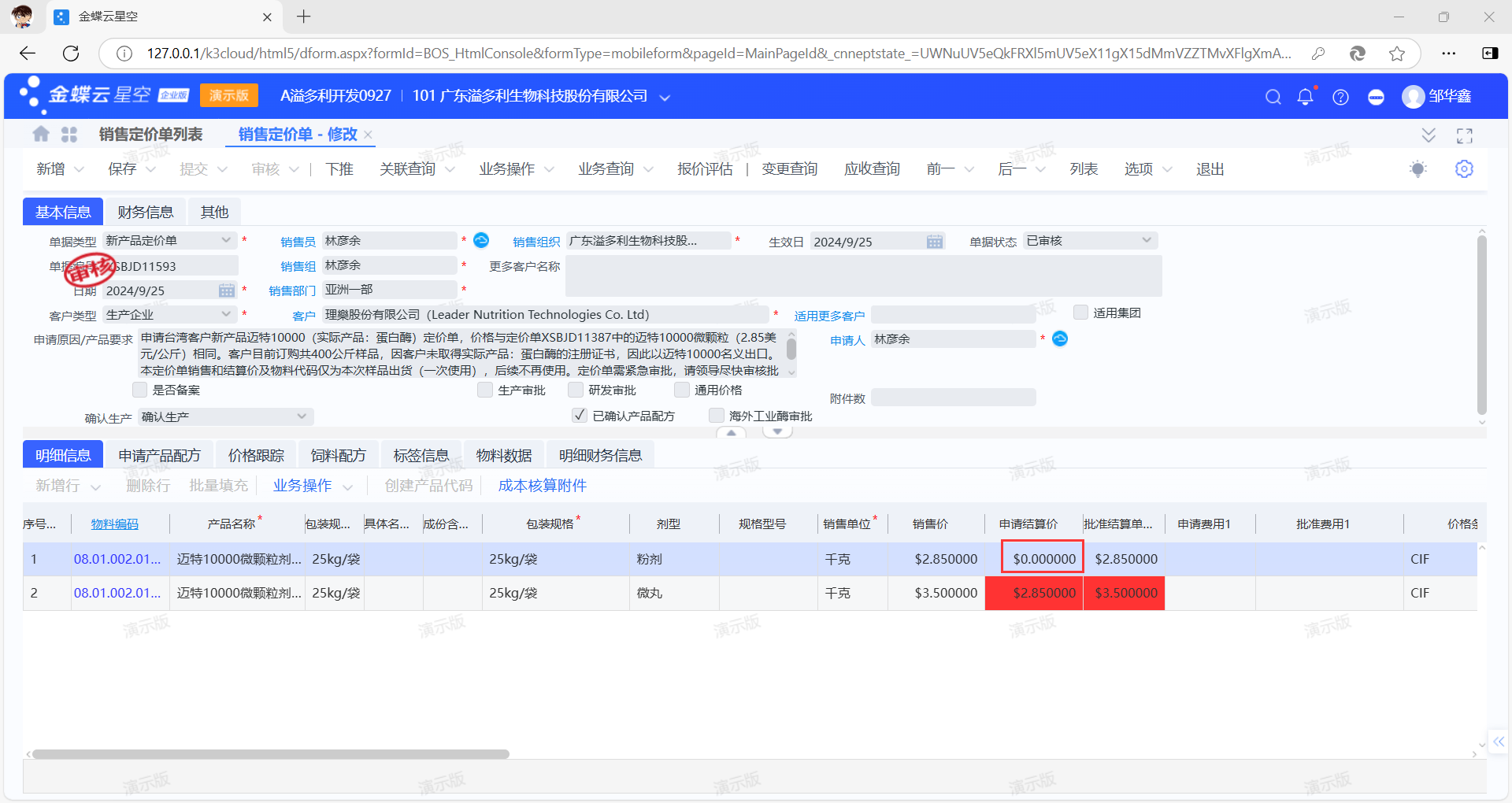This screenshot has width=1512, height=803.
Task: Open the browser sidebar panel icon
Action: coord(1490,54)
